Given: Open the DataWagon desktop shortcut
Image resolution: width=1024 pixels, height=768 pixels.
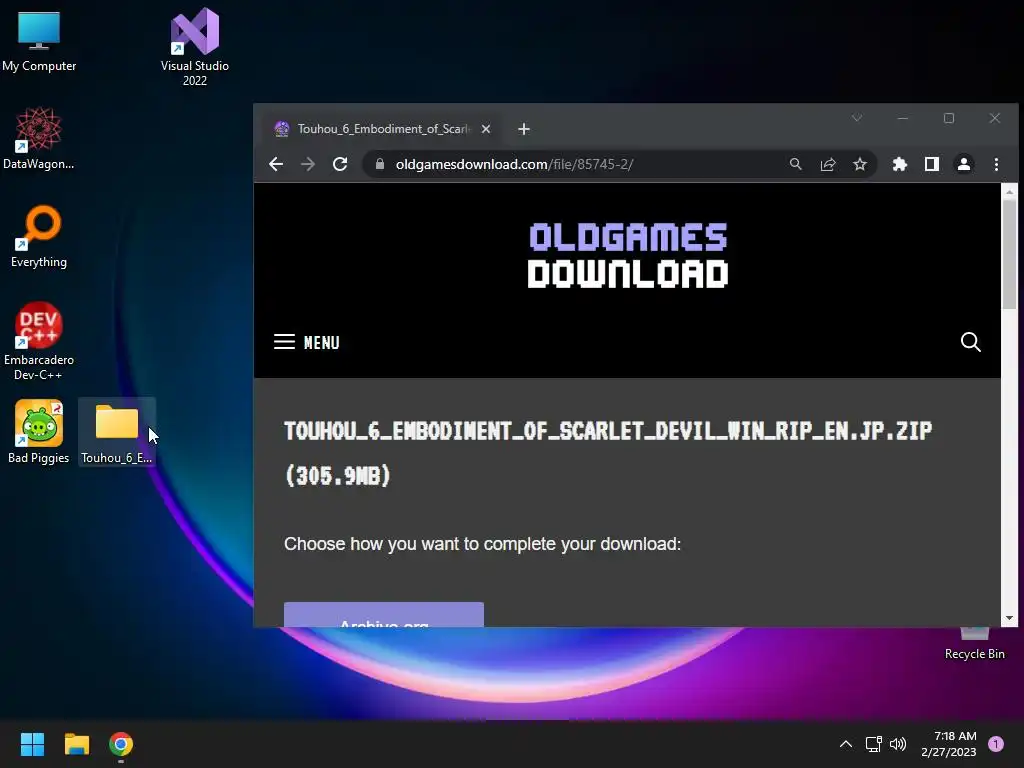Looking at the screenshot, I should point(39,138).
